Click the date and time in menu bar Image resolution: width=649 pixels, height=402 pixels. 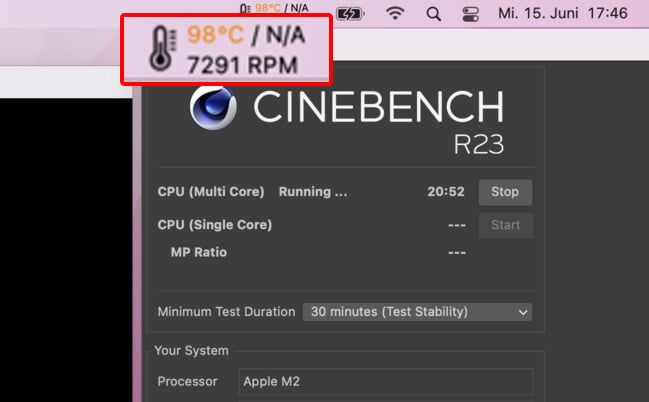tap(563, 13)
